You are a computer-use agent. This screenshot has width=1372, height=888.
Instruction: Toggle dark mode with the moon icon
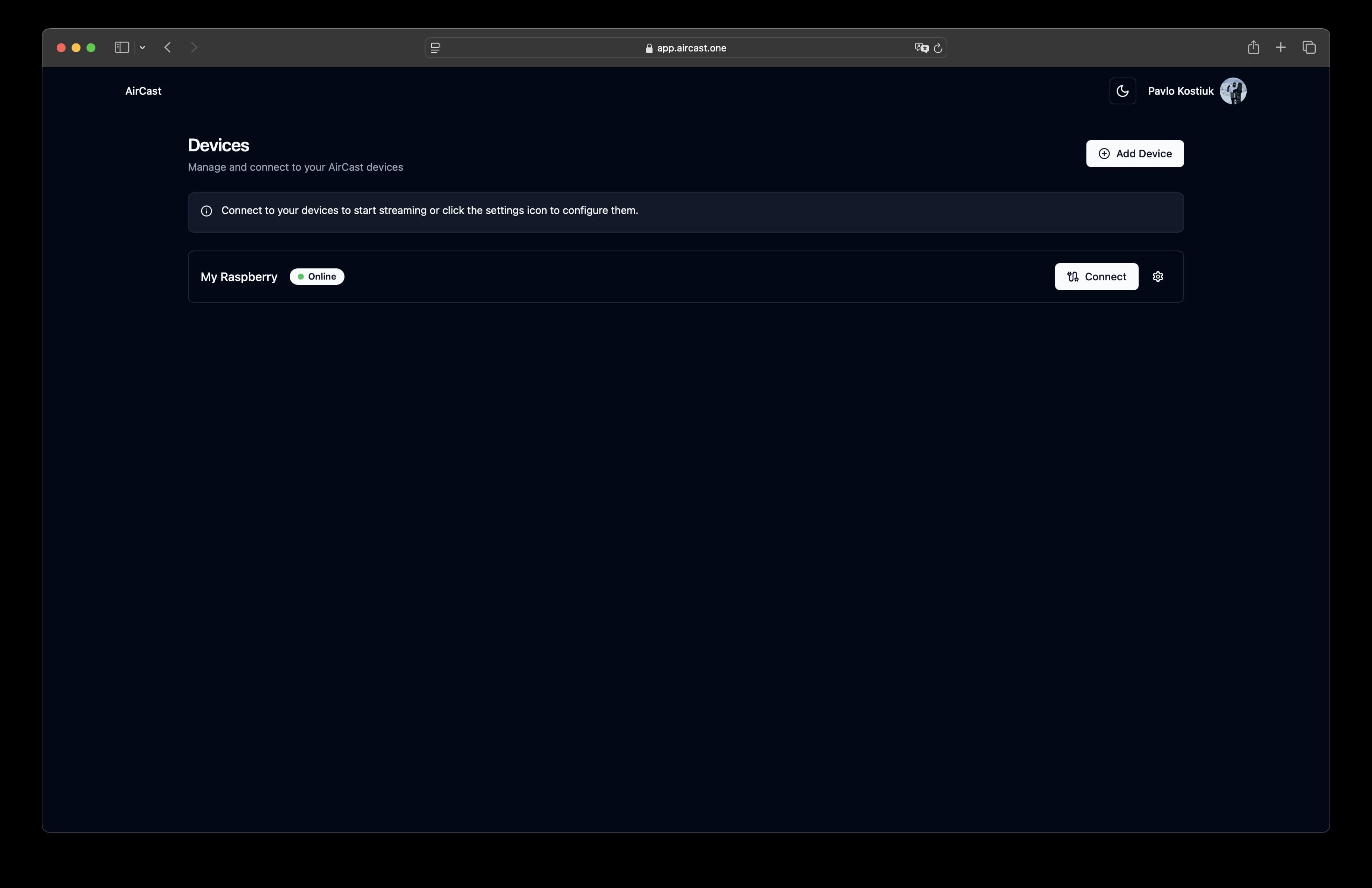tap(1122, 91)
